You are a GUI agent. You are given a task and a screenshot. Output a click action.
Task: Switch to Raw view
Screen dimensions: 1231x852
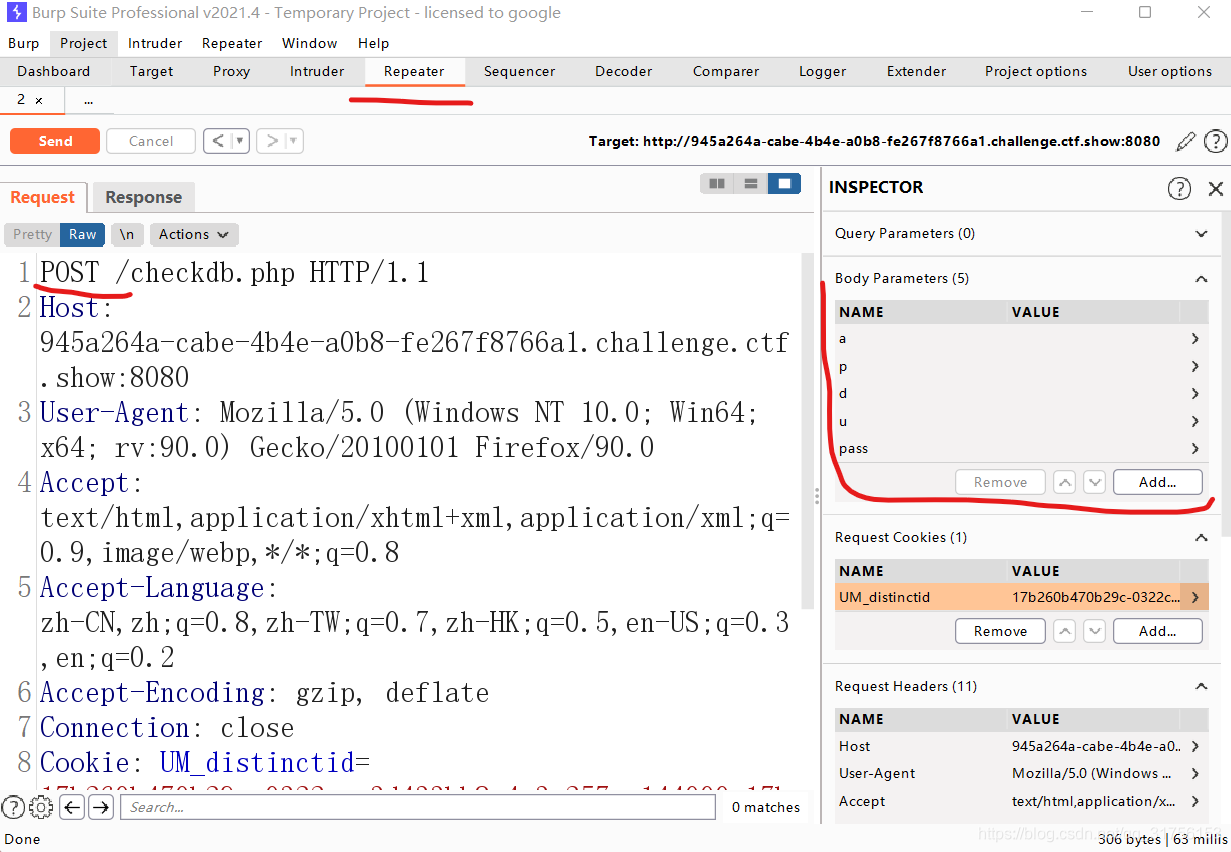82,234
